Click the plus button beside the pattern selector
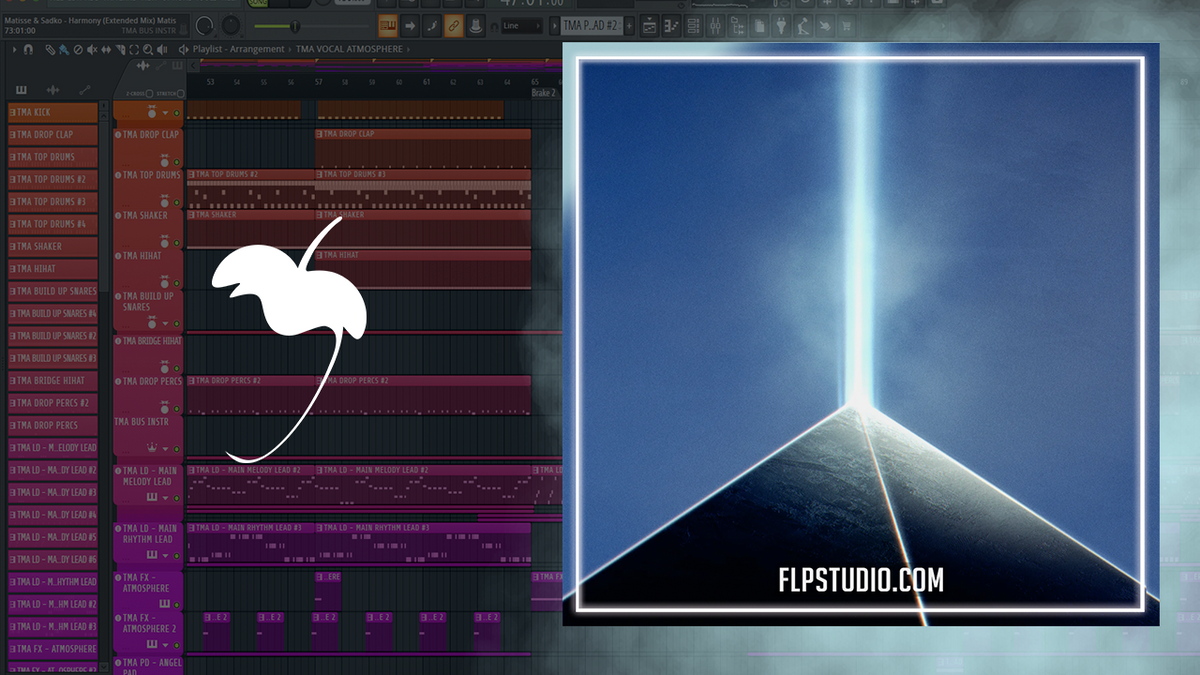Screen dimensions: 1200x675 coord(629,24)
